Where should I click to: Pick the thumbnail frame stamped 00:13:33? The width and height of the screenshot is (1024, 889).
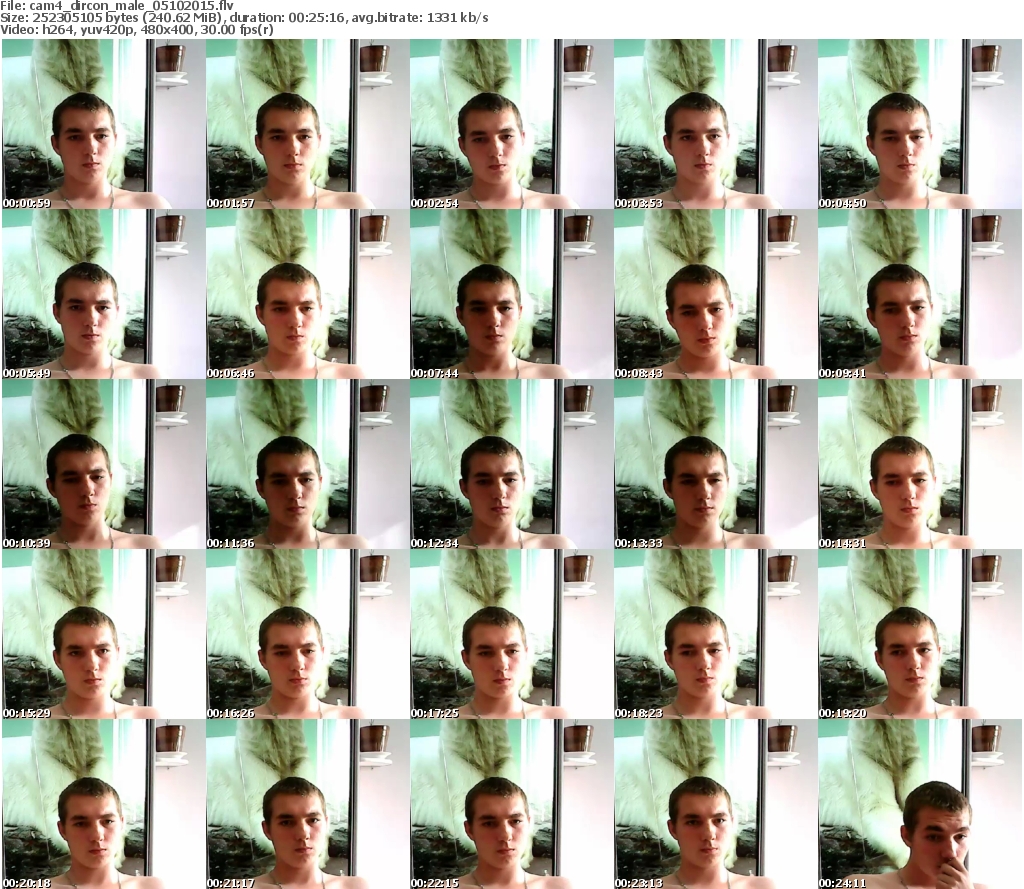point(715,464)
